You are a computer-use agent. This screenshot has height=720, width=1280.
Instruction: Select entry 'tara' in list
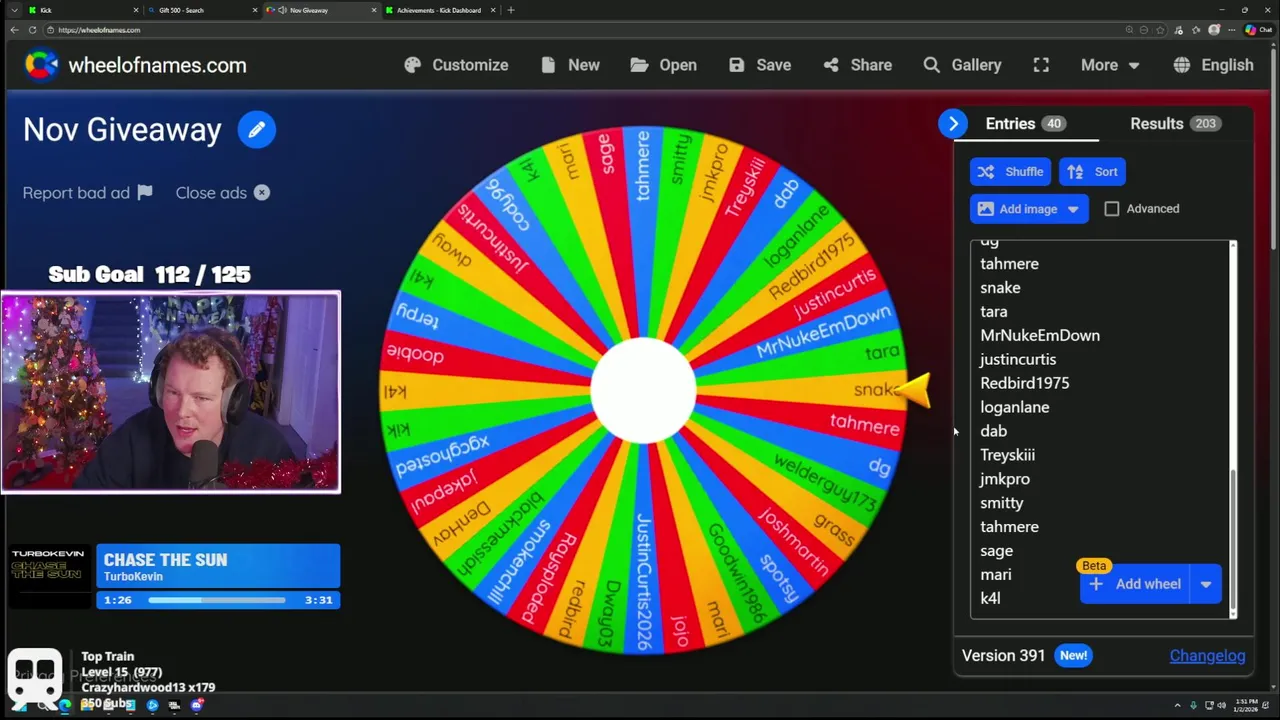click(993, 312)
